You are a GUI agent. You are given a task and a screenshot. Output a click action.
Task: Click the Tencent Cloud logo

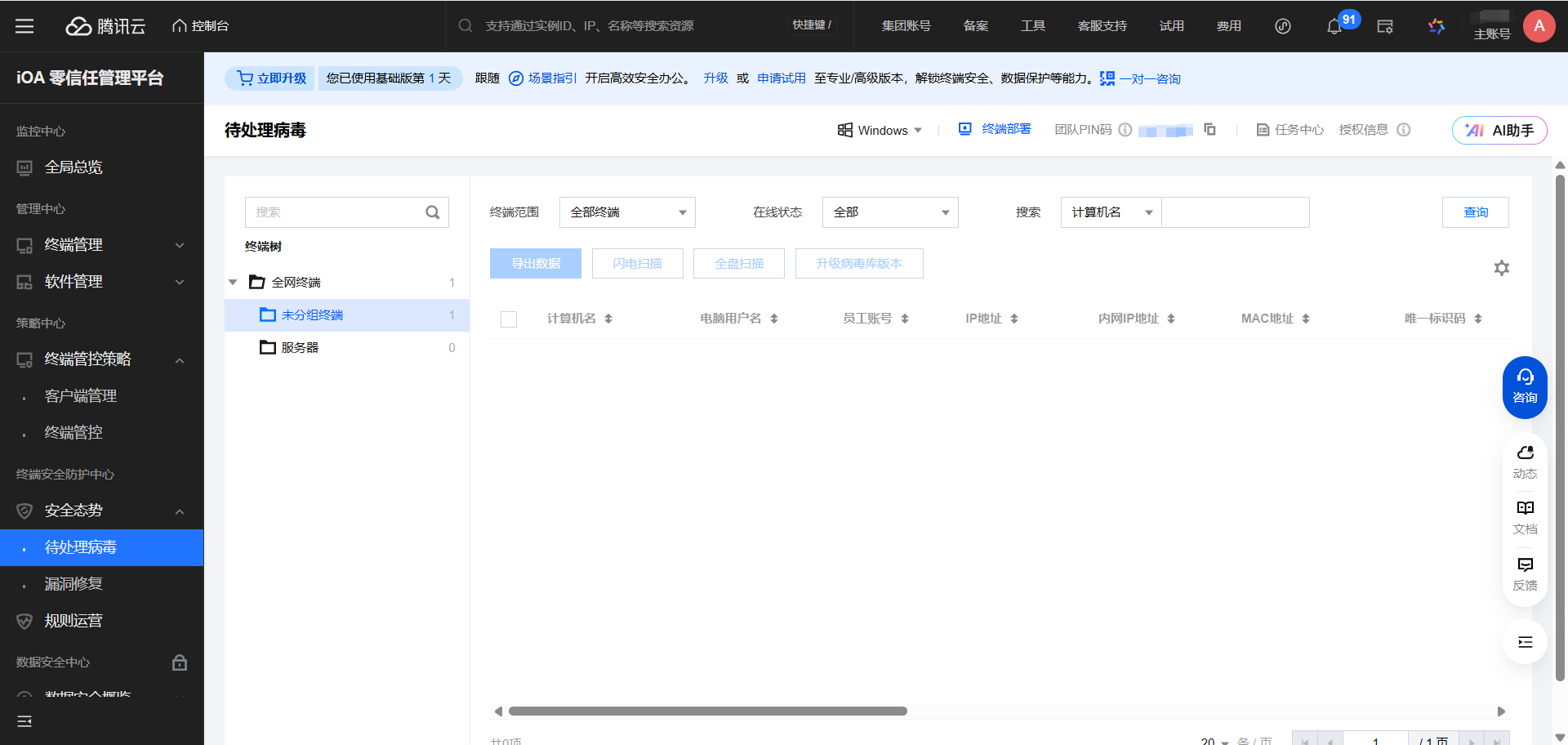tap(105, 26)
